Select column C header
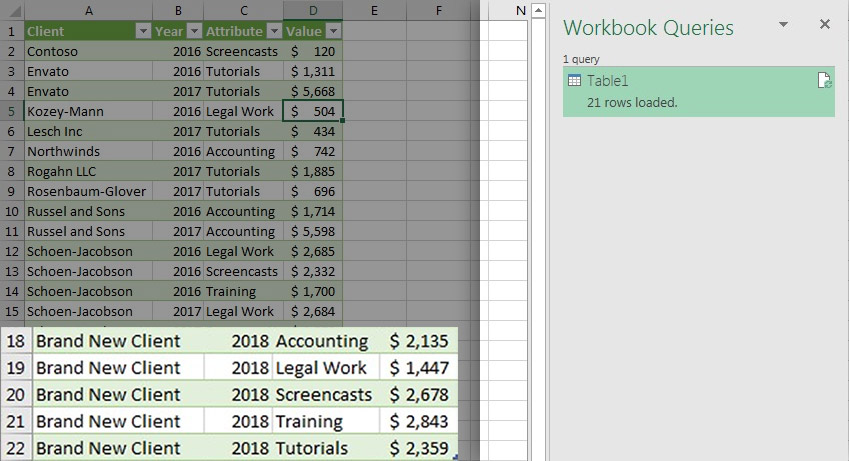The height and width of the screenshot is (461, 849). [243, 10]
